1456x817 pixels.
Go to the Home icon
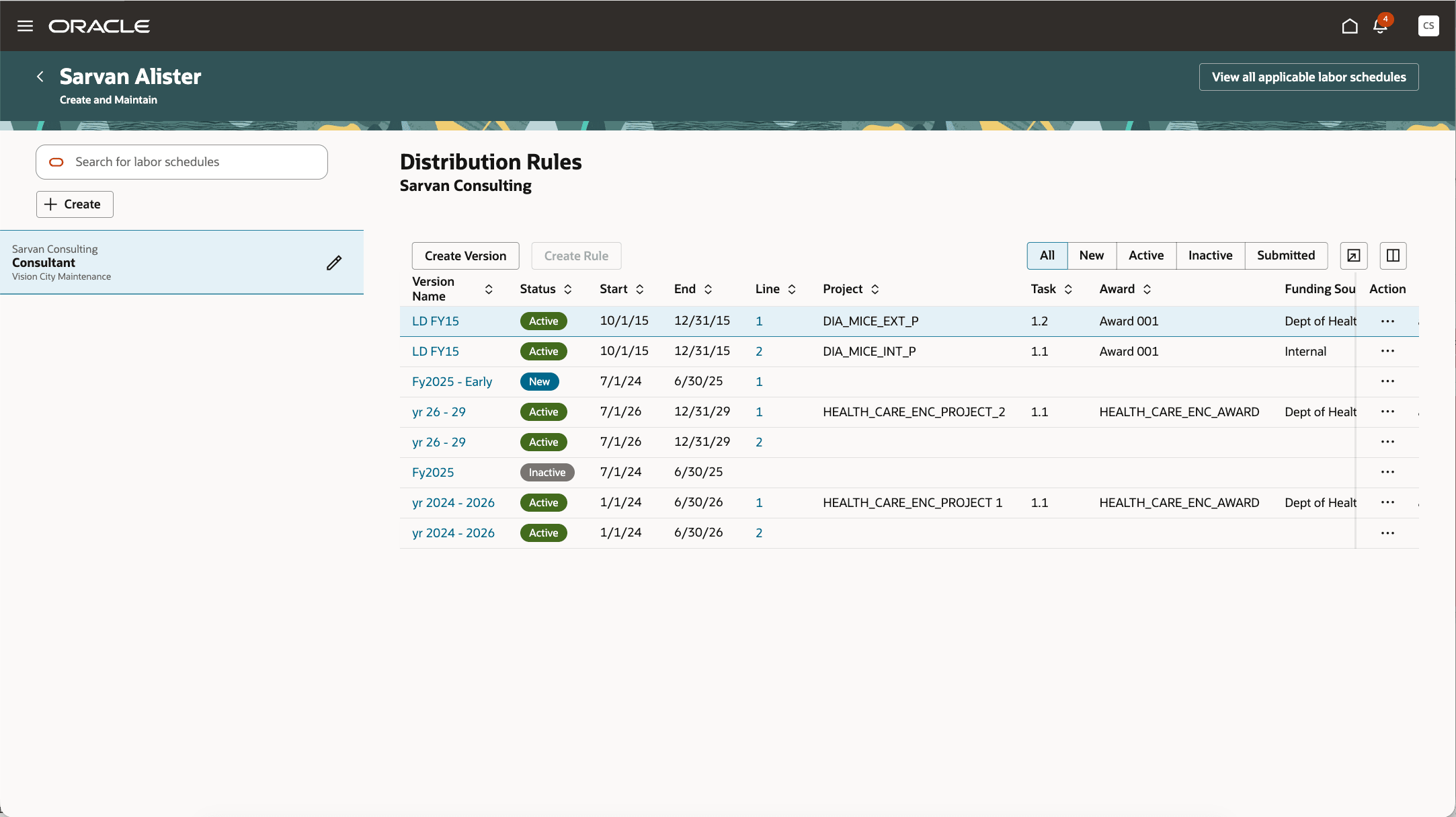tap(1349, 26)
